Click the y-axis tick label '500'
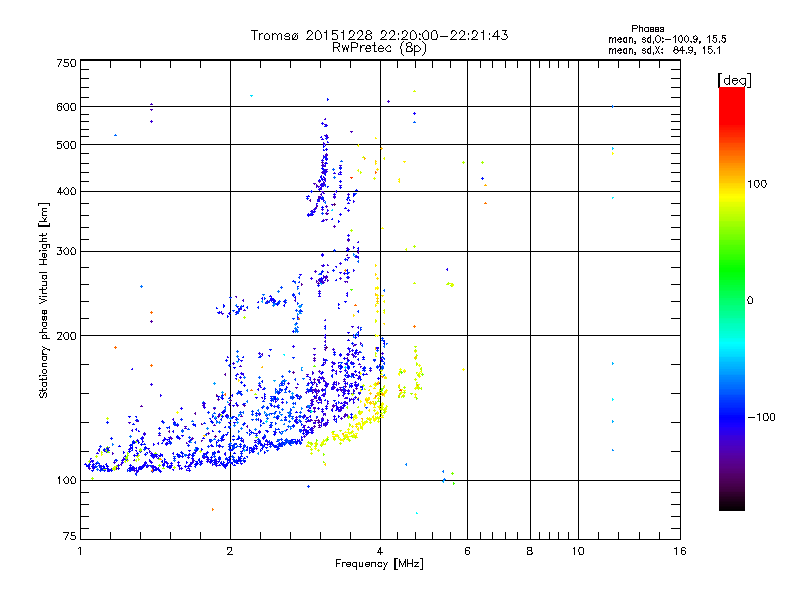This screenshot has width=800, height=600. [66, 145]
